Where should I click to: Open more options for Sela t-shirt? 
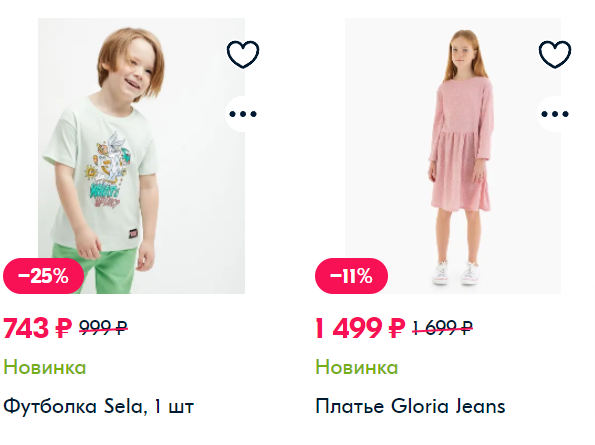(243, 114)
